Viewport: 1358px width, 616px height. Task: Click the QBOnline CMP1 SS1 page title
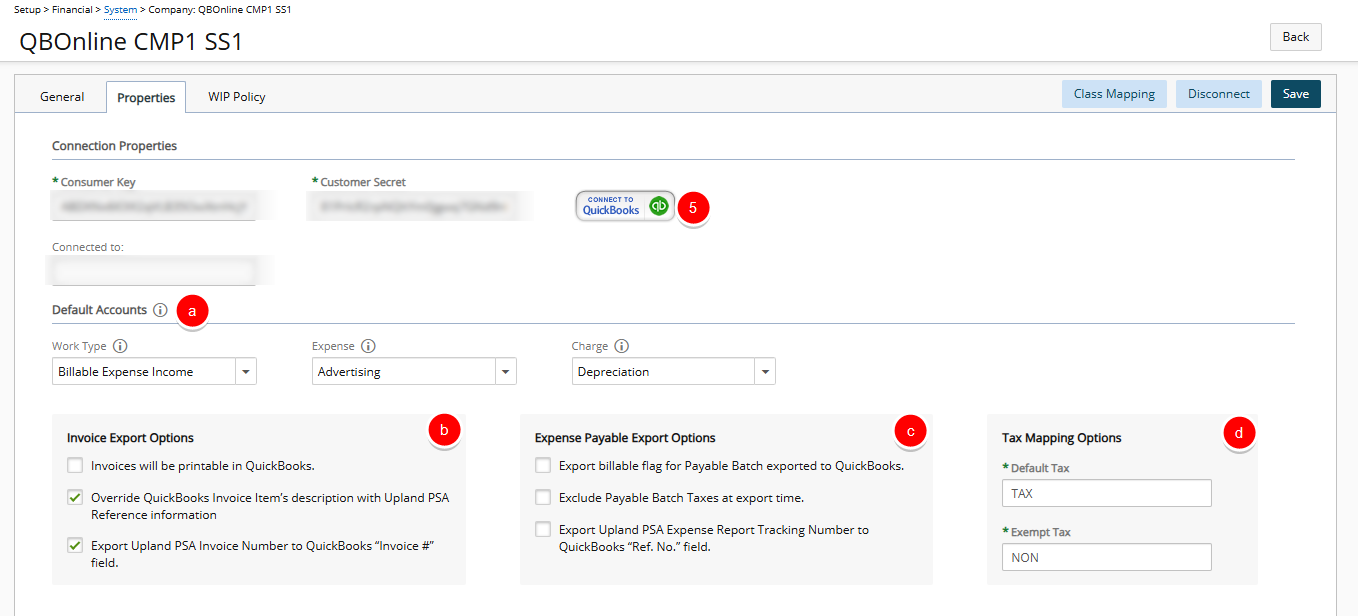131,42
